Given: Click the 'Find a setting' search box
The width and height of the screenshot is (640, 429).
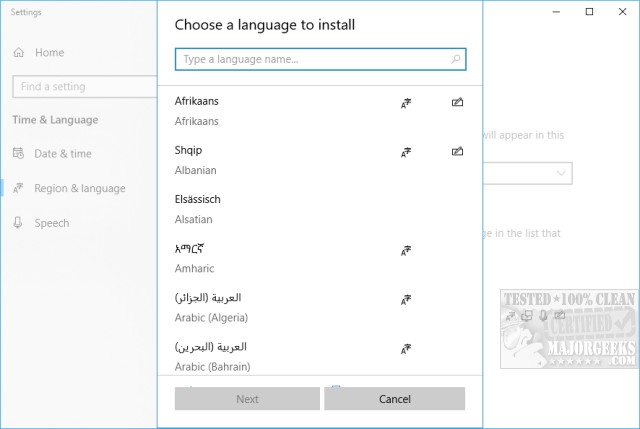Looking at the screenshot, I should point(80,87).
